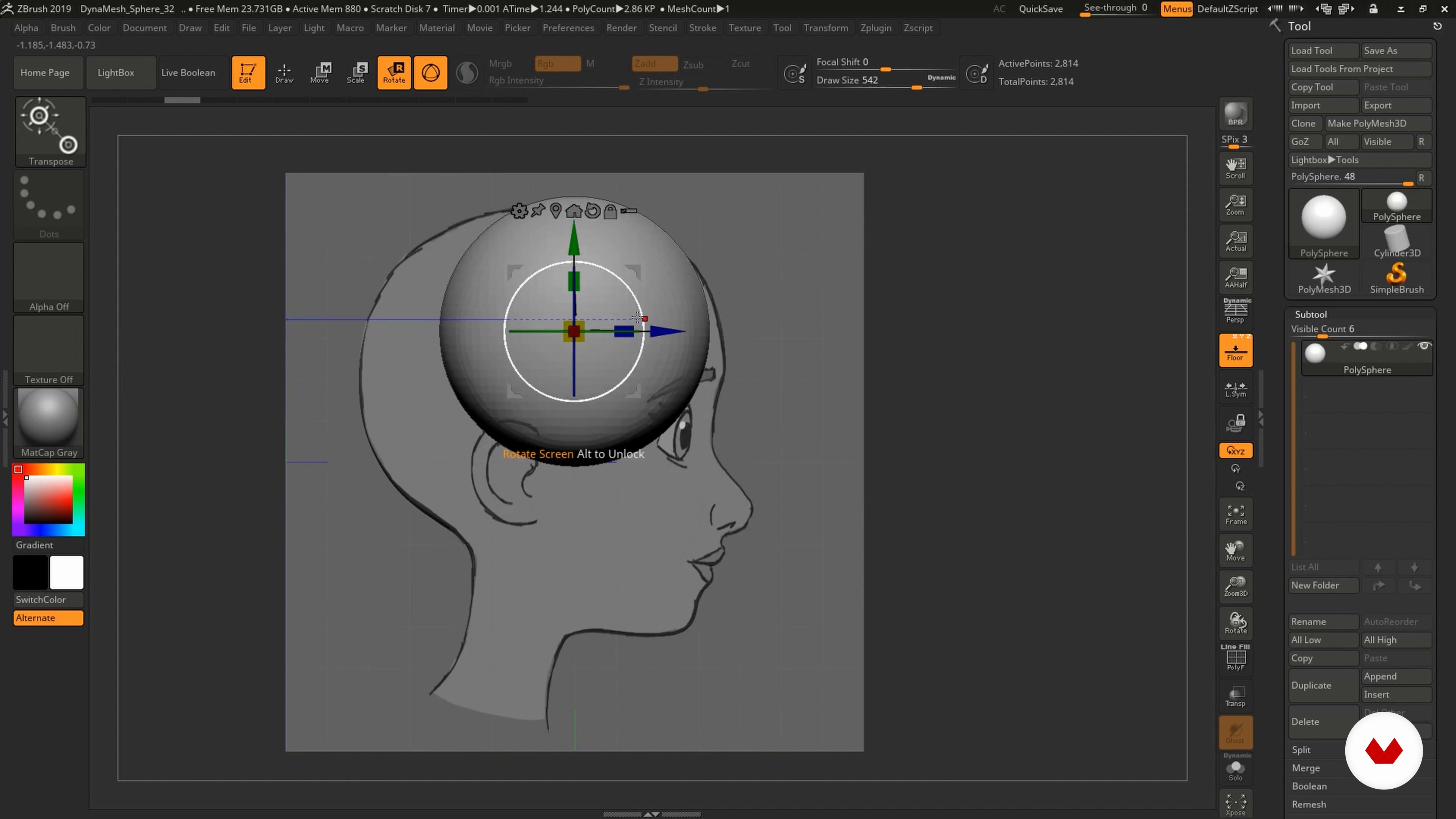
Task: Open the Zplugin menu
Action: [x=875, y=28]
